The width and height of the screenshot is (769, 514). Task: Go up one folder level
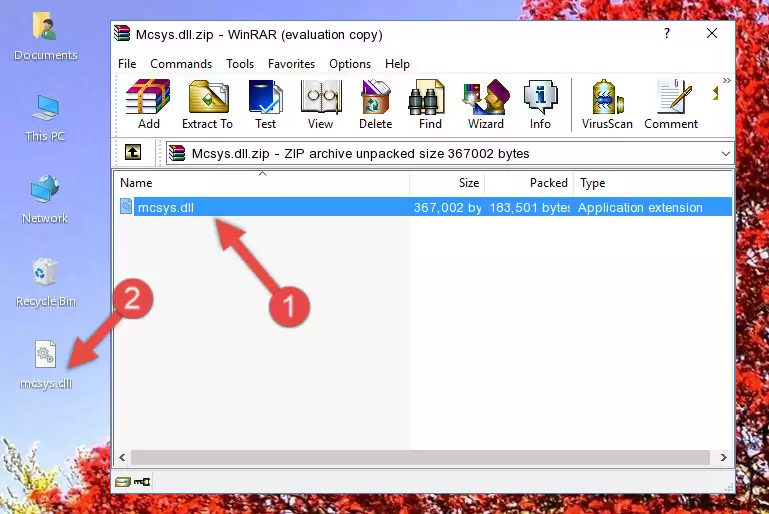click(133, 153)
